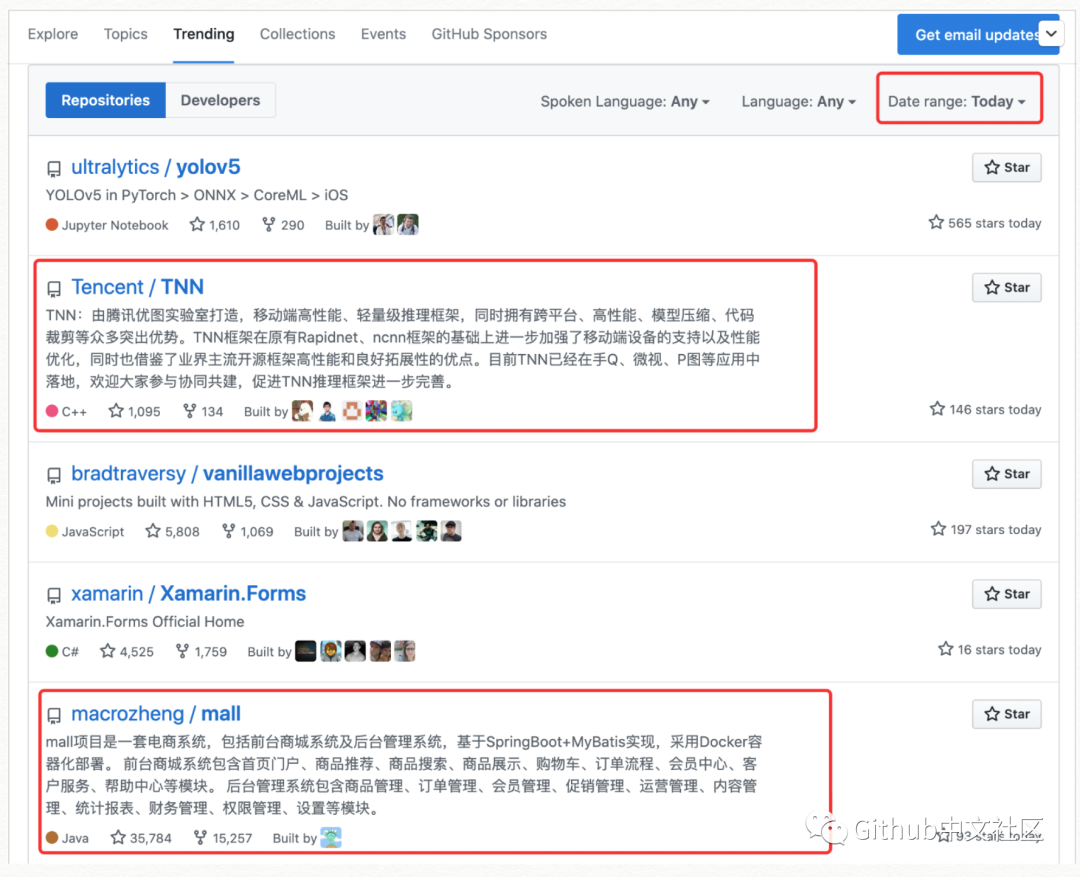Image resolution: width=1080 pixels, height=877 pixels.
Task: View yolov5 stargazers count 1,610
Action: point(215,225)
